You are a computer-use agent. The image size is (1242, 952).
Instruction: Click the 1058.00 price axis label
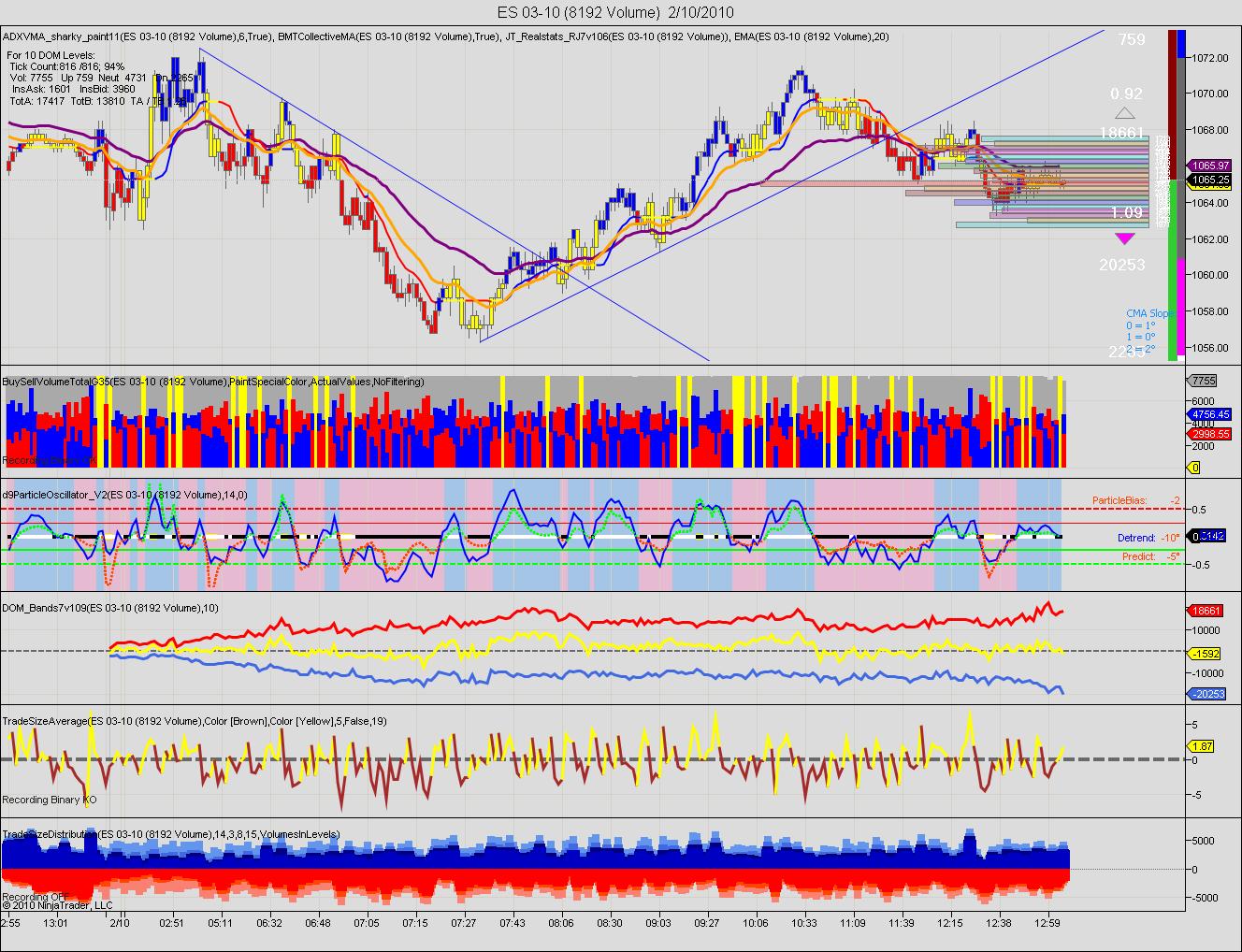tap(1210, 311)
